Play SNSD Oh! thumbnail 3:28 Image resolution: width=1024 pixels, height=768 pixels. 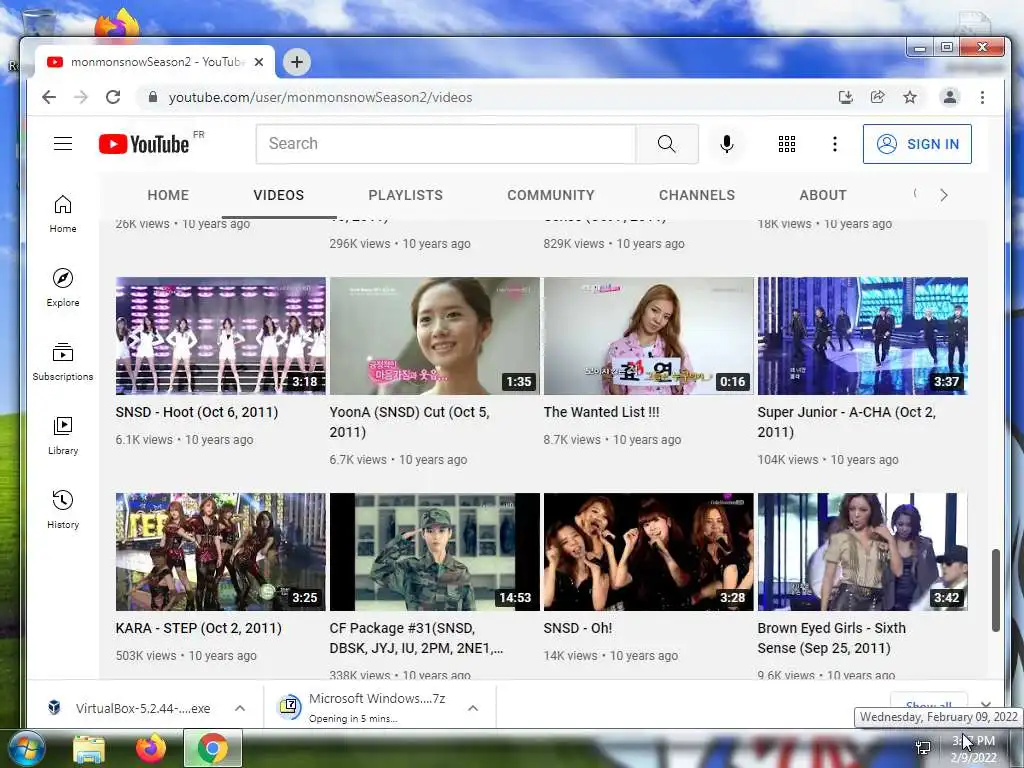(x=648, y=552)
